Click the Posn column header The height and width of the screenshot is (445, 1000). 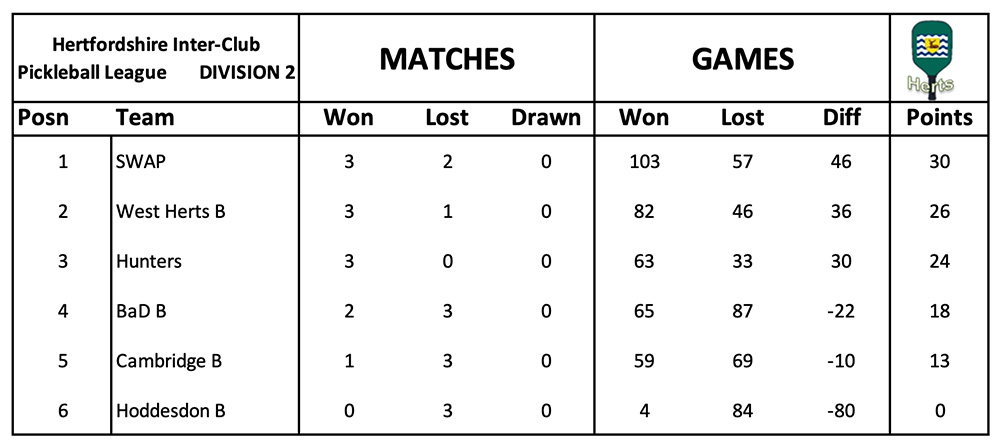45,118
